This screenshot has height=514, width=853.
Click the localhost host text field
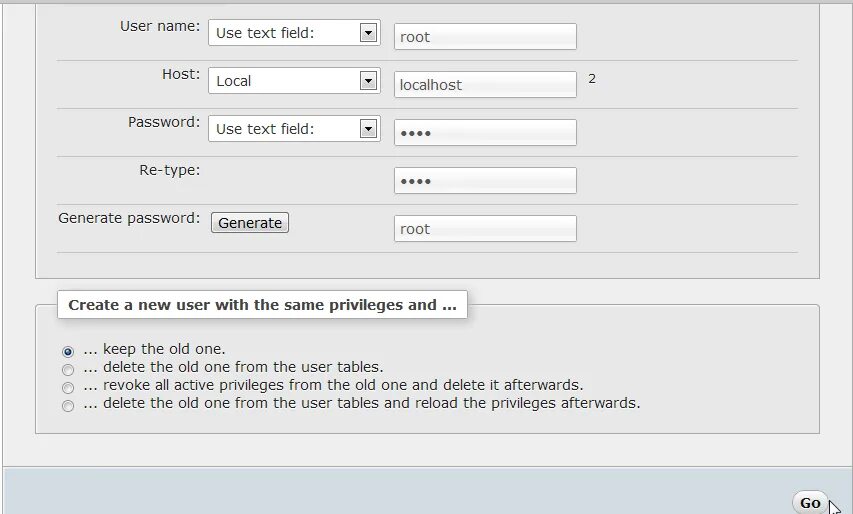coord(485,85)
